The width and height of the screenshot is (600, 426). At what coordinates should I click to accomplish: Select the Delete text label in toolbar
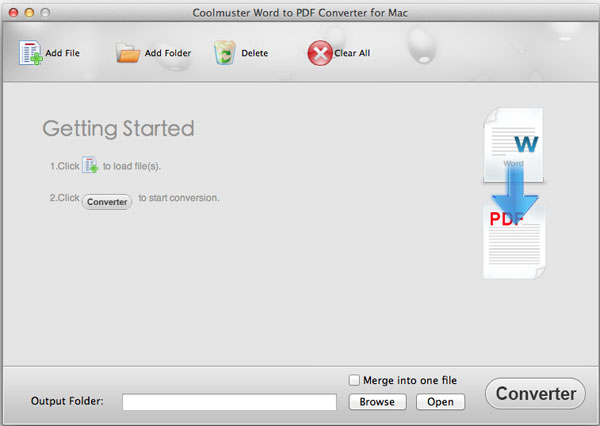point(255,53)
